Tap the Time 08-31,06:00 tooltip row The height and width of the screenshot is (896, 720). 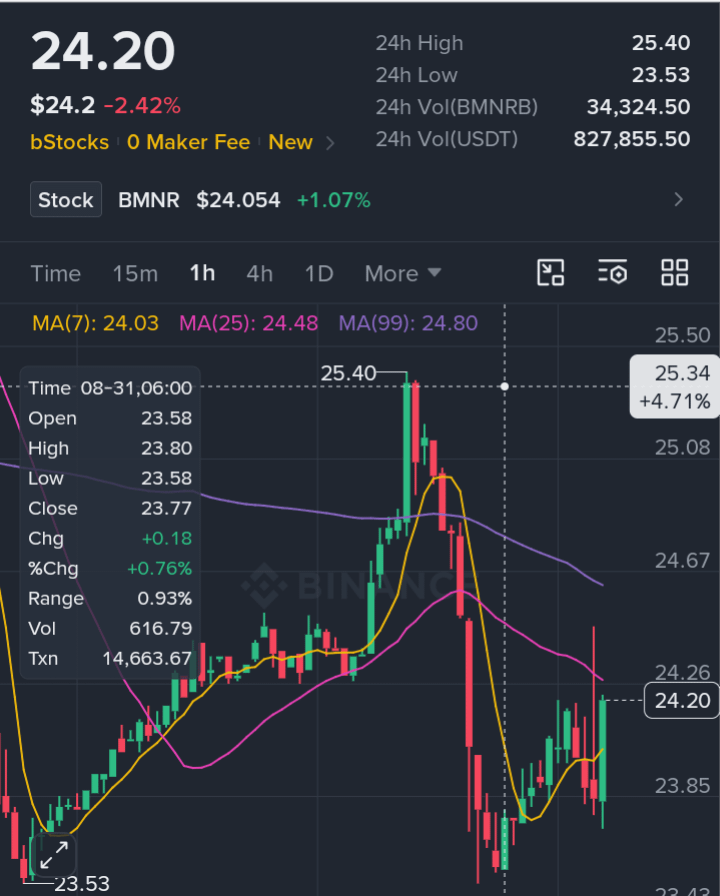point(110,388)
